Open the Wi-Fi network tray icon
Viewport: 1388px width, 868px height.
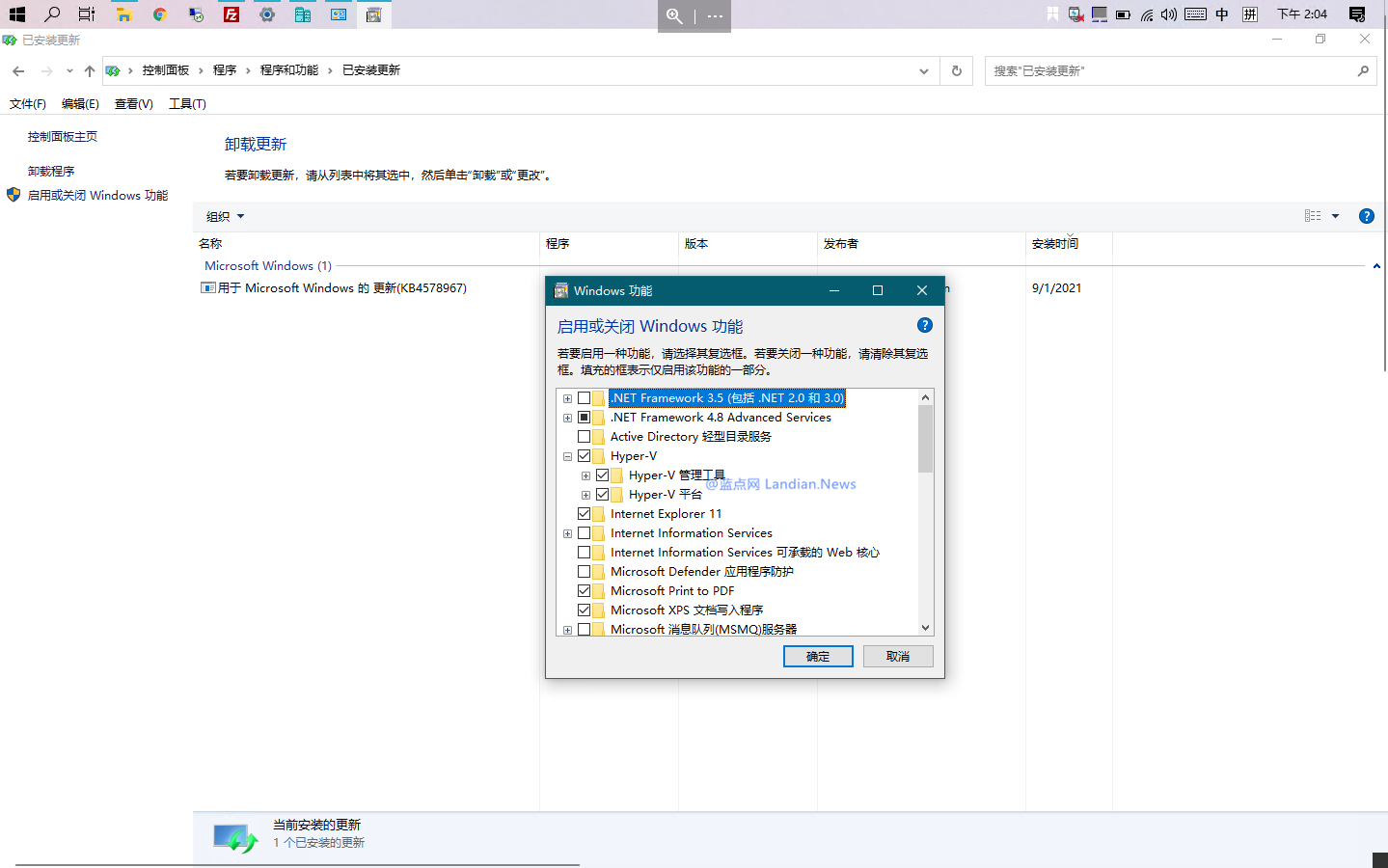(1147, 14)
